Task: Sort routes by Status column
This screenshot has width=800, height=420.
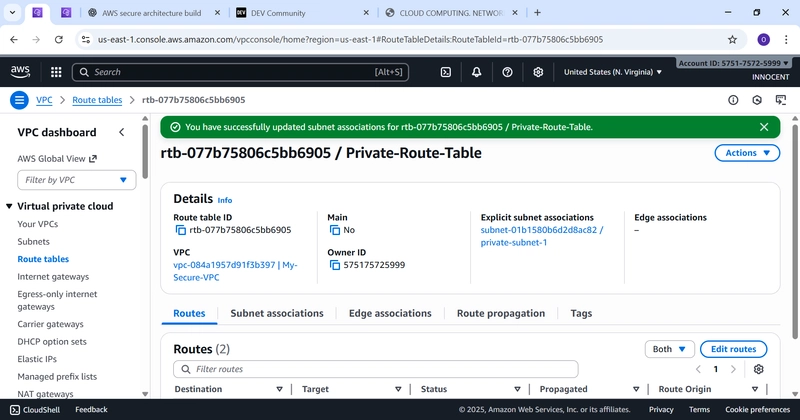Action: 517,389
